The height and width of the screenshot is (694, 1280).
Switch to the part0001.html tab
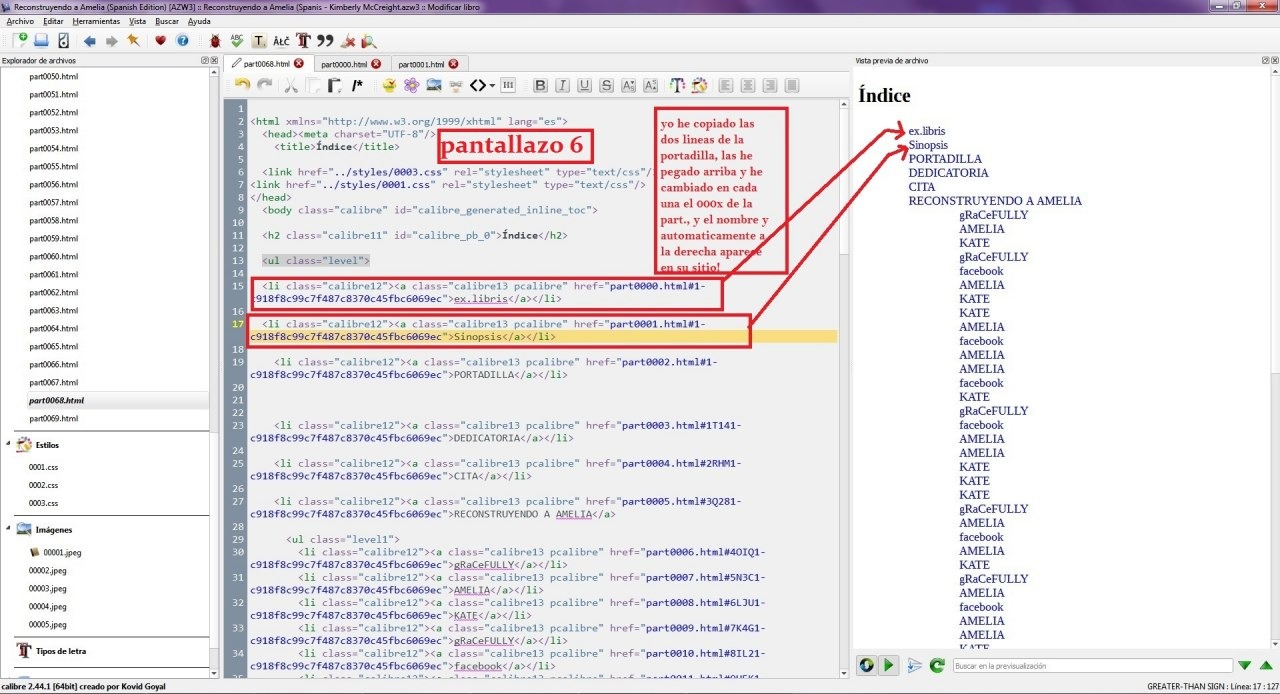tap(421, 63)
